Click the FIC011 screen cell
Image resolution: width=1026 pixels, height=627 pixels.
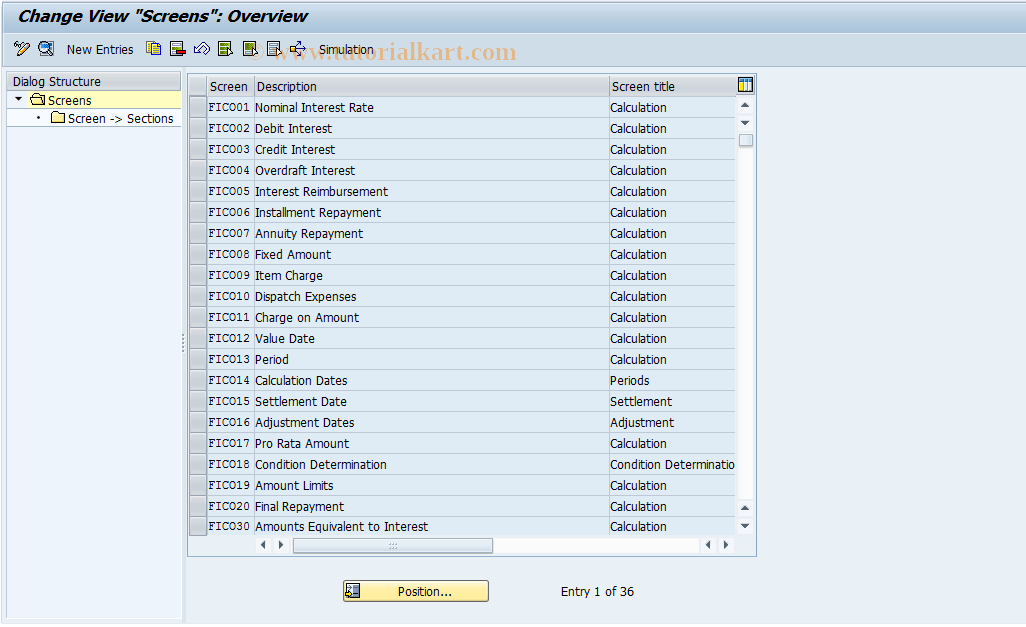[x=229, y=317]
